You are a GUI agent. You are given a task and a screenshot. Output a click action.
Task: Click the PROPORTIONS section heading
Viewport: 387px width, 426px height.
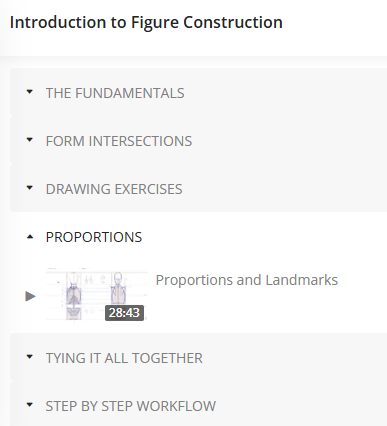pos(94,237)
